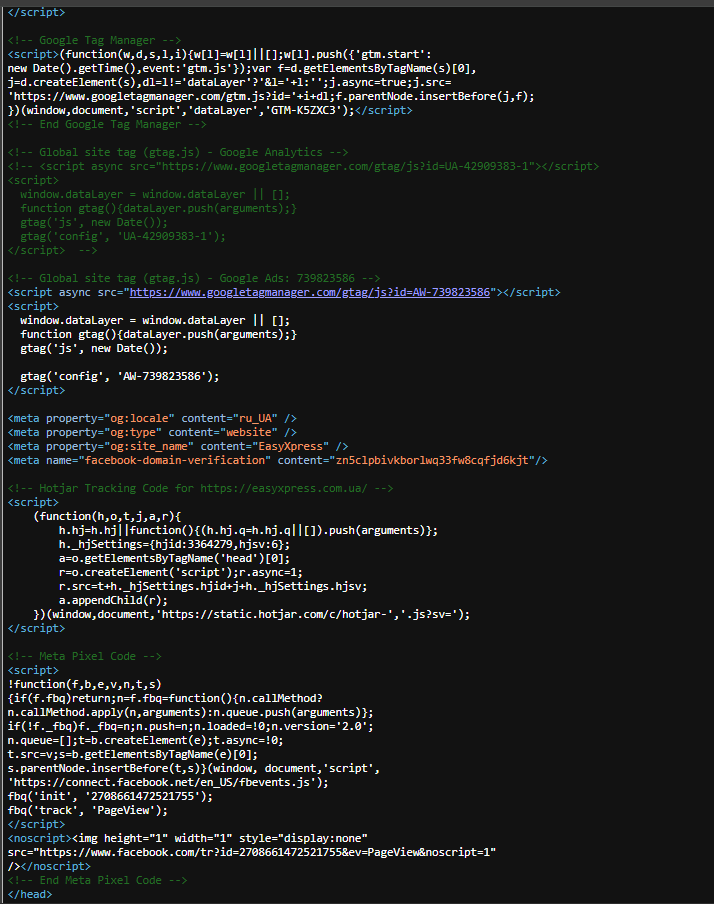The image size is (714, 904).
Task: Click the 'Meta Pixel Code' opening comment
Action: pyautogui.click(x=85, y=656)
